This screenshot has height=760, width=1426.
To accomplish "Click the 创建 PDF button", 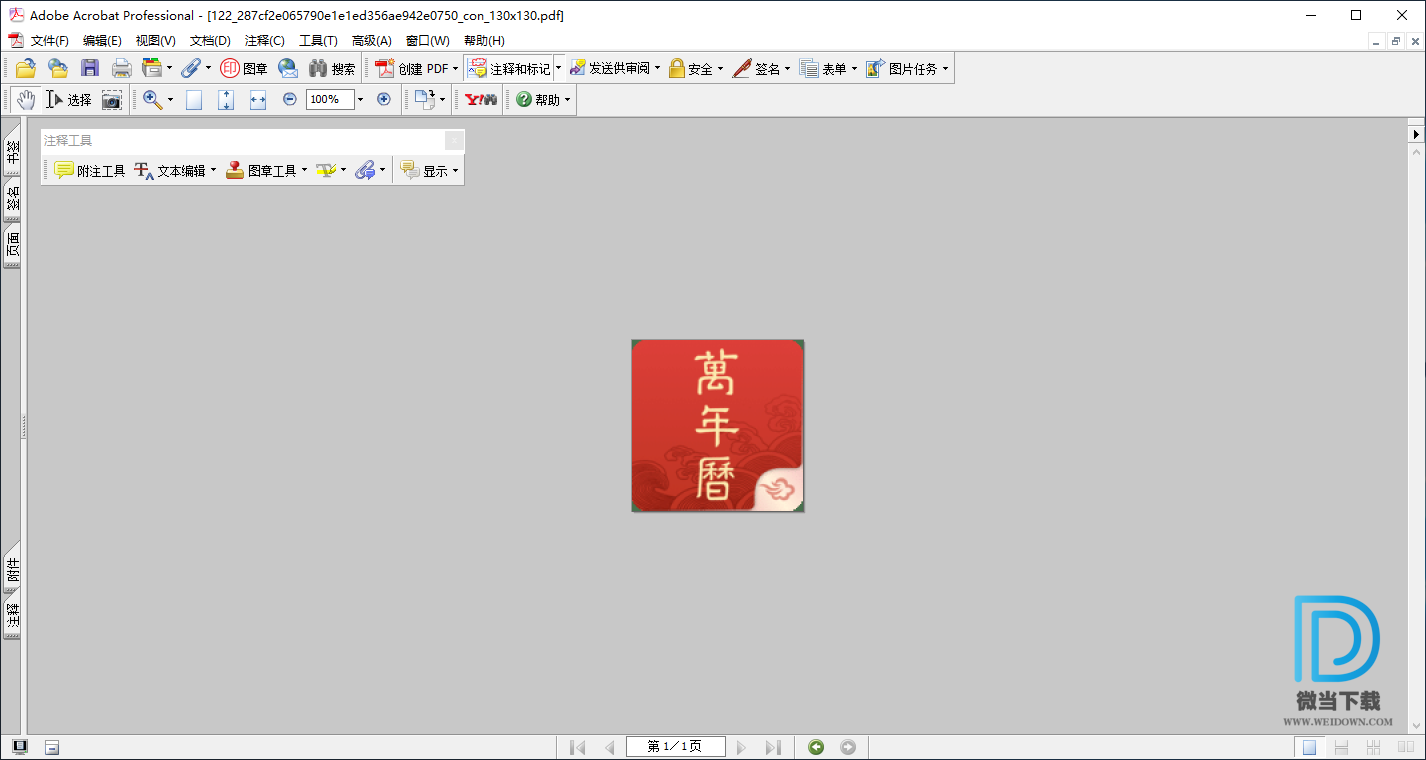I will coord(417,68).
